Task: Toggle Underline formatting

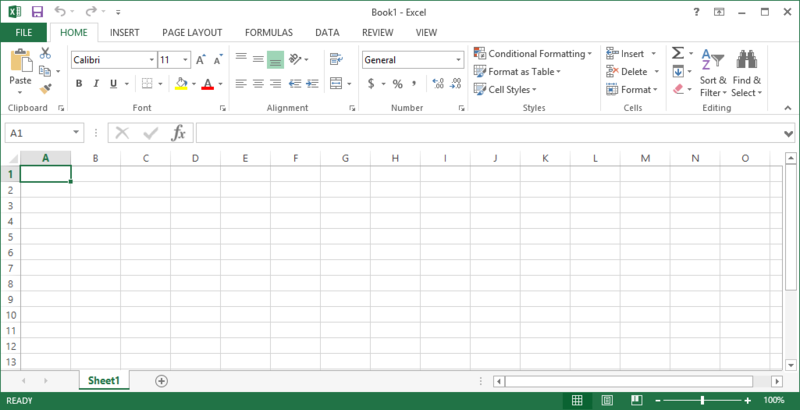Action: tap(113, 84)
